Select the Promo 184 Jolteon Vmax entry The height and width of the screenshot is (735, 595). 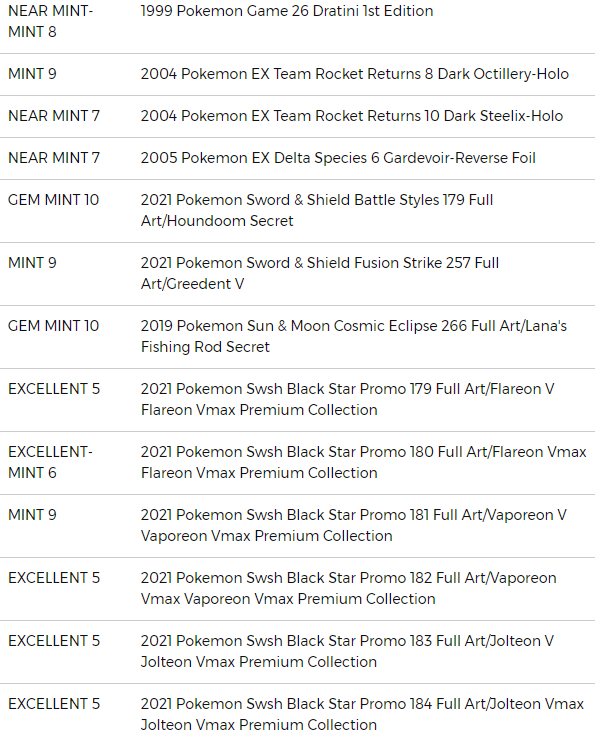point(362,714)
